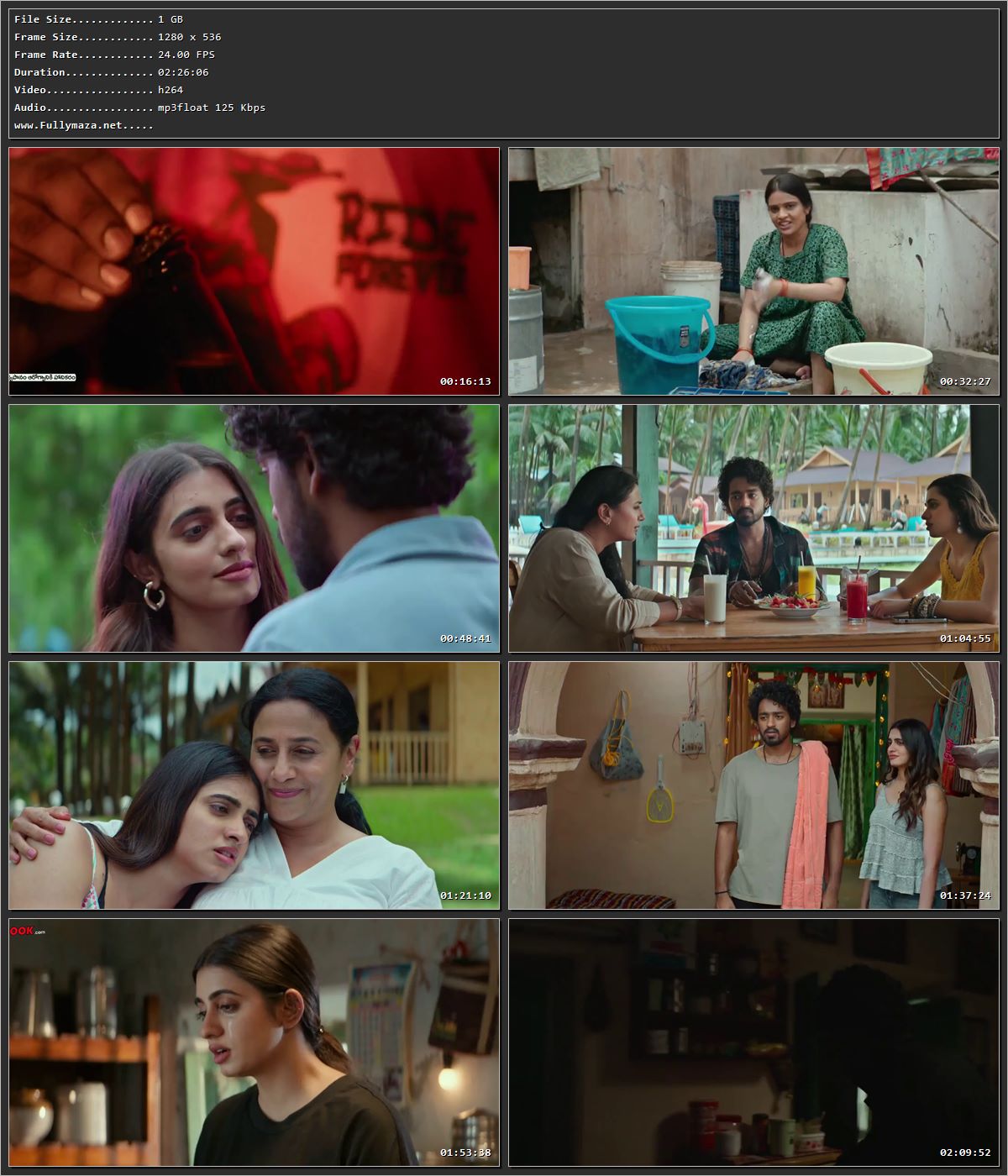Select the three people at table thumbnail
The height and width of the screenshot is (1176, 1008).
pyautogui.click(x=753, y=528)
